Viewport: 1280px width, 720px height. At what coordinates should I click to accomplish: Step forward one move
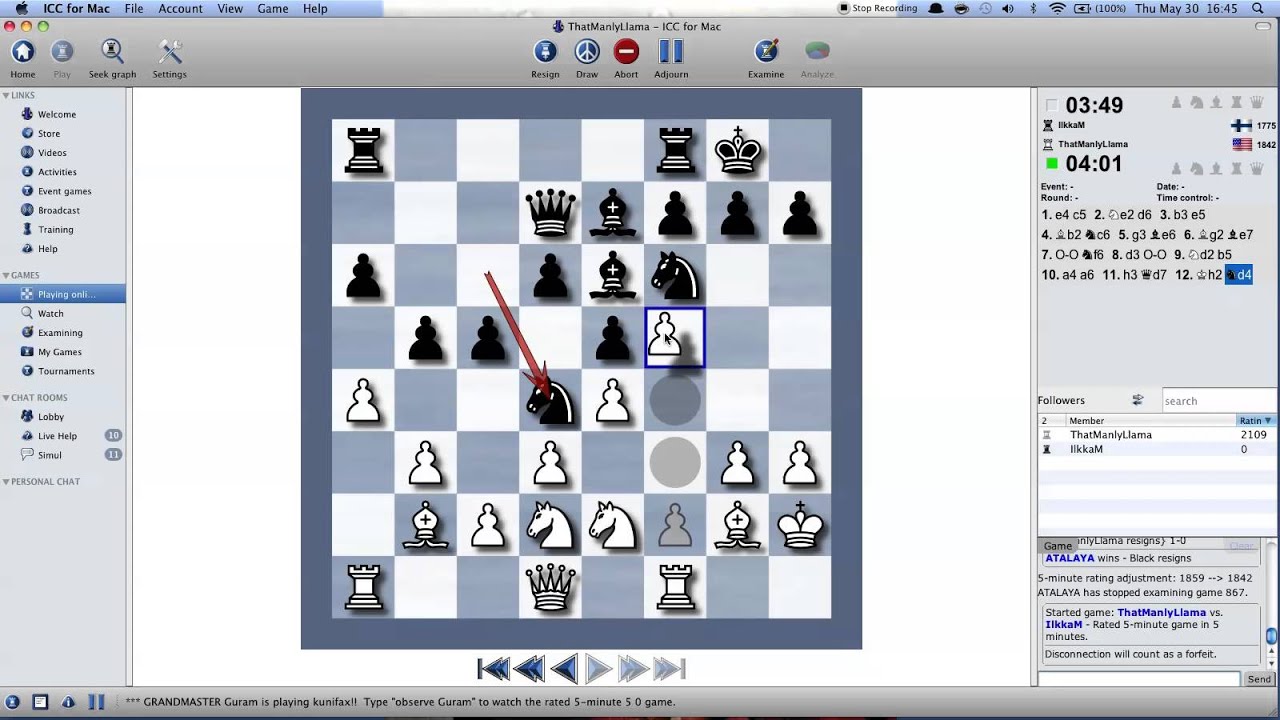click(598, 668)
